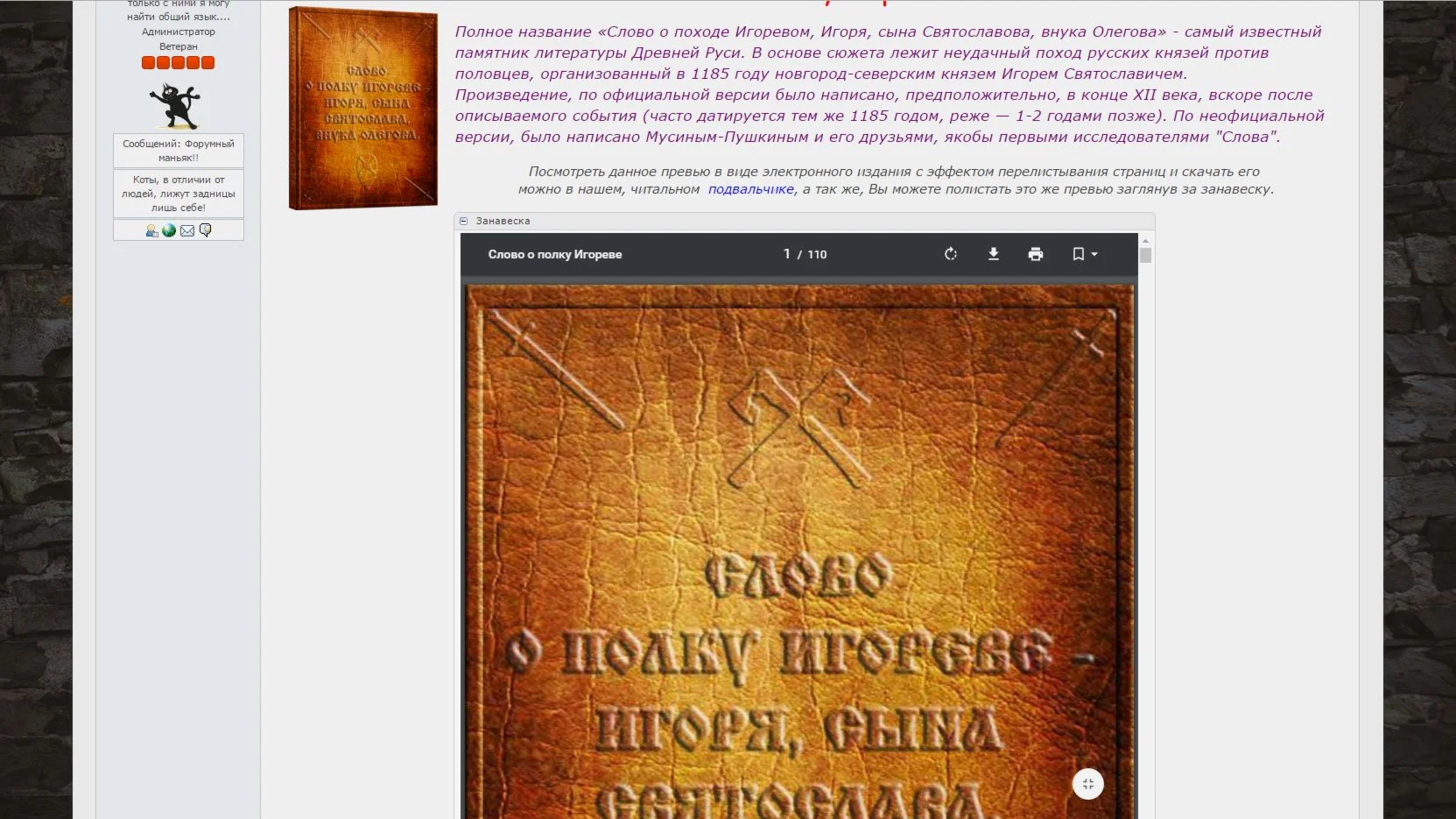
Task: Click the 'Администратор' user title
Action: coord(179,32)
